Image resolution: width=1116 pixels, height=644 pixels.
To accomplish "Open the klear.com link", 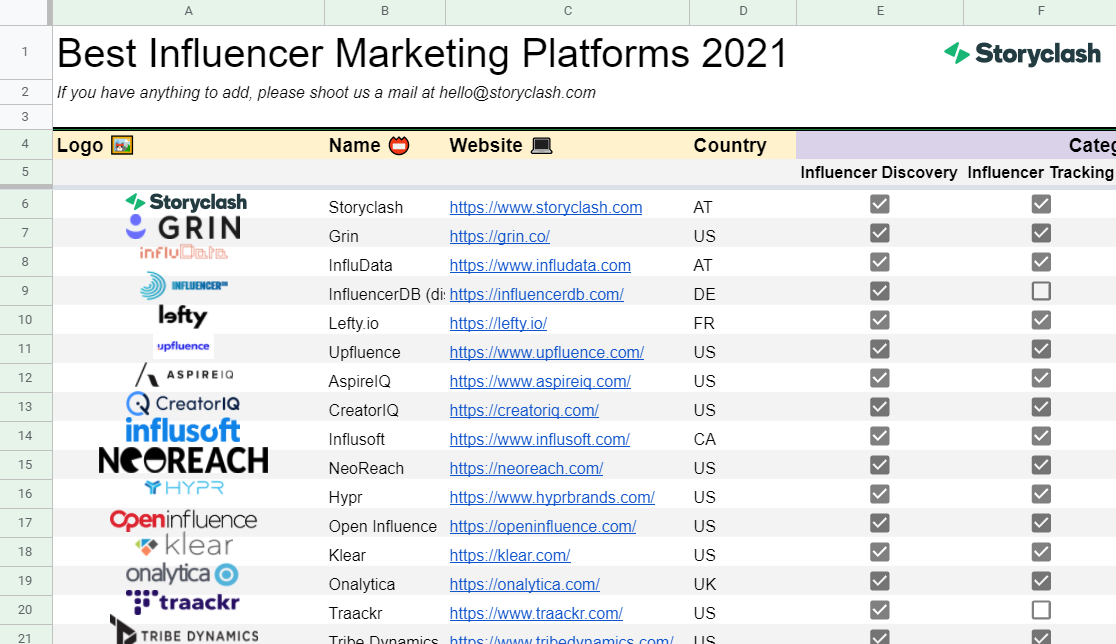I will coord(510,555).
